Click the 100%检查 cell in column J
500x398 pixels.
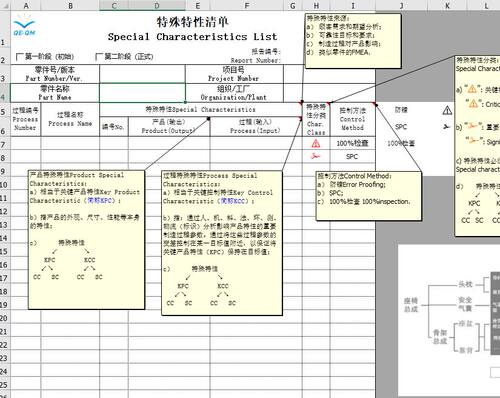(x=401, y=144)
